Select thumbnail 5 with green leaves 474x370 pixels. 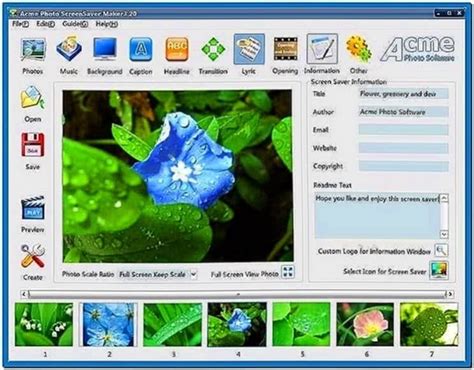coord(301,324)
